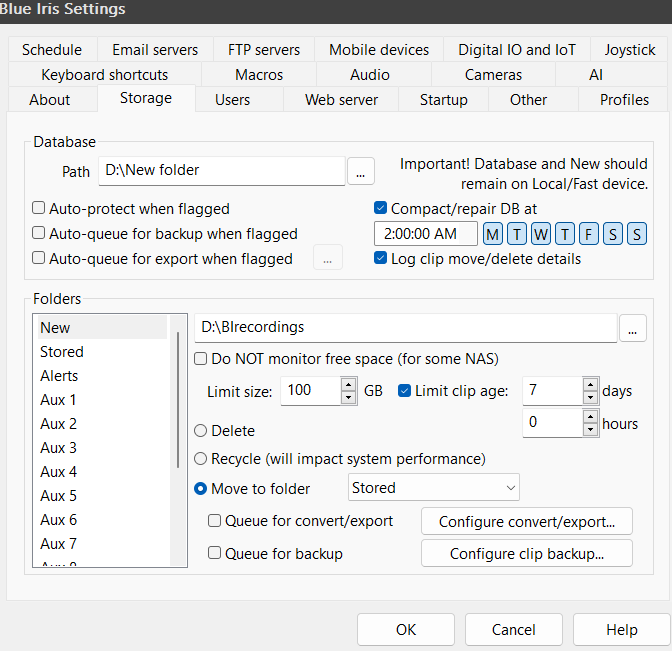Select Aux 6 folder
Viewport: 672px width, 651px height.
(x=102, y=519)
